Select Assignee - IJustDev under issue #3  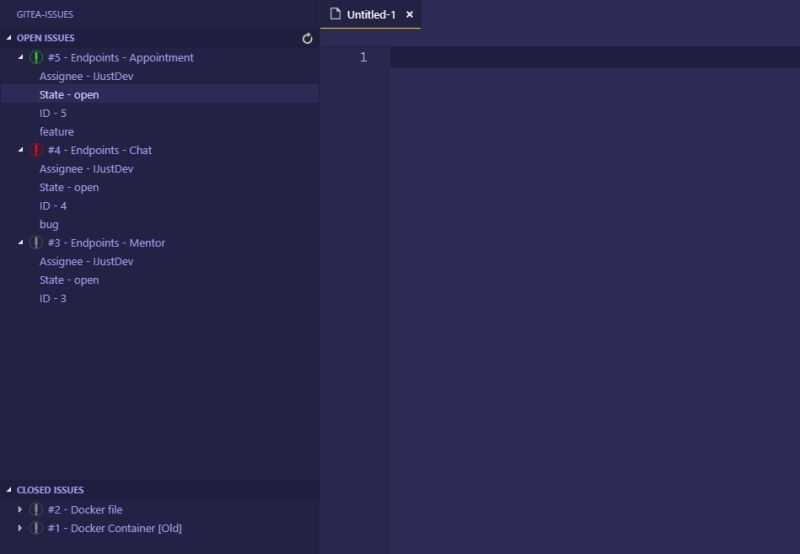tap(86, 262)
